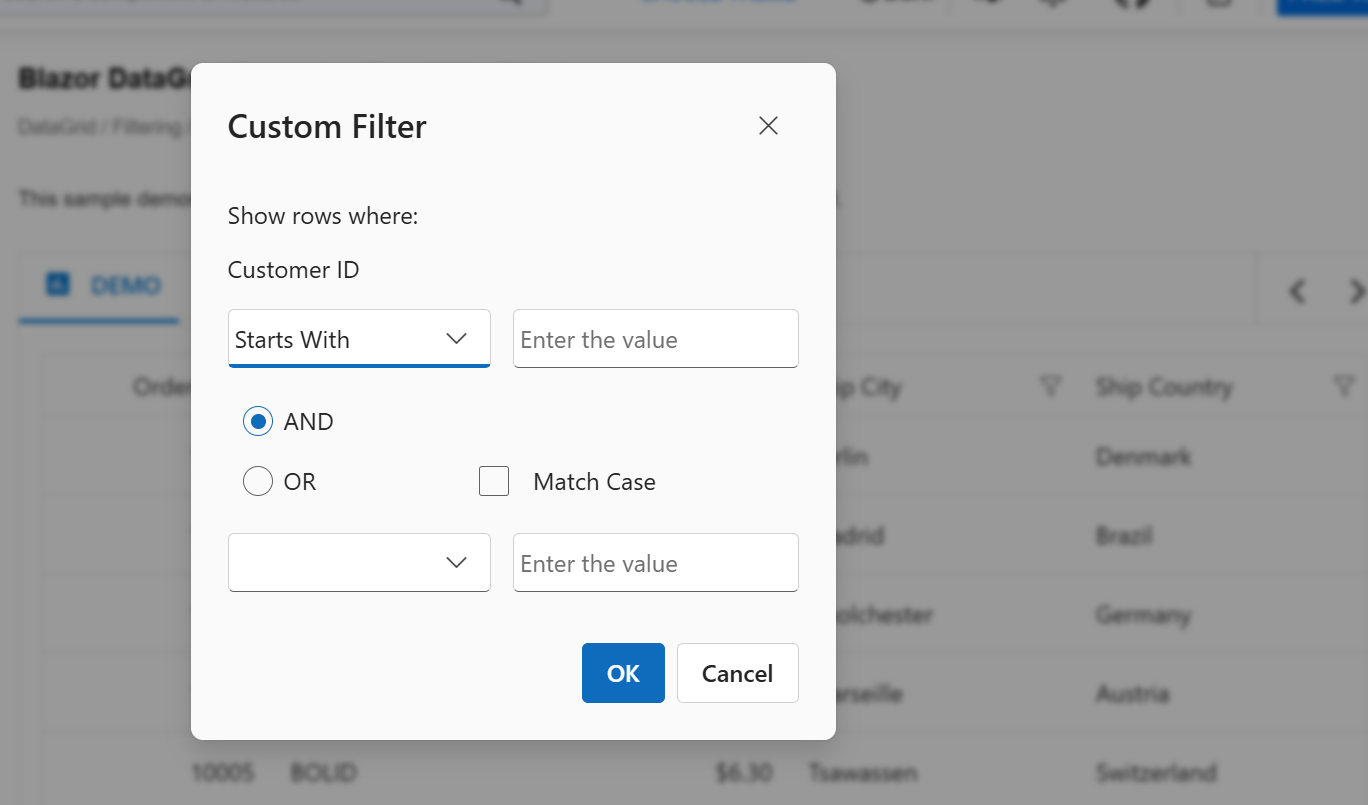1368x805 pixels.
Task: Click the previous sample arrow icon
Action: point(1297,291)
